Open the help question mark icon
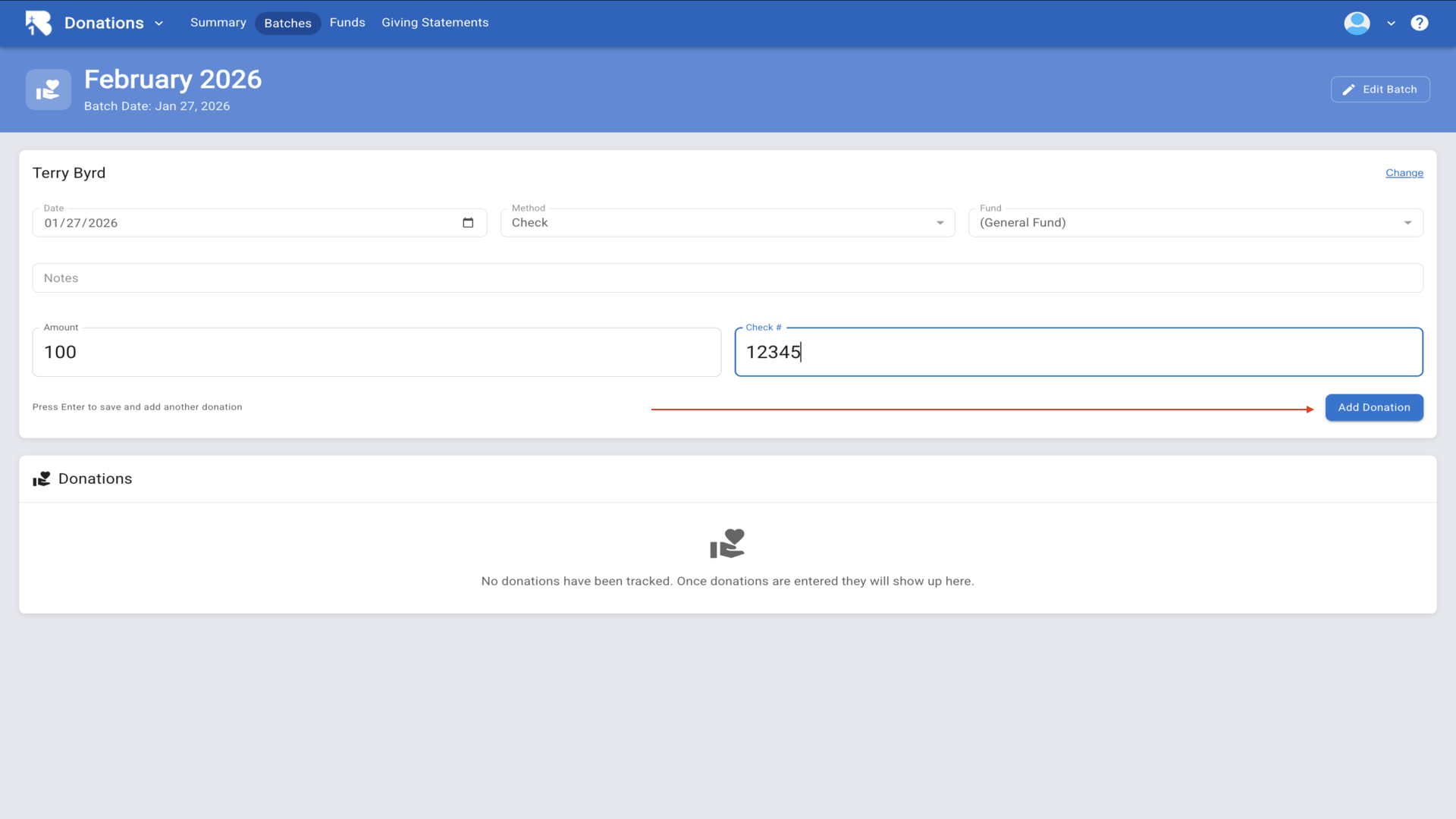This screenshot has height=819, width=1456. point(1419,23)
